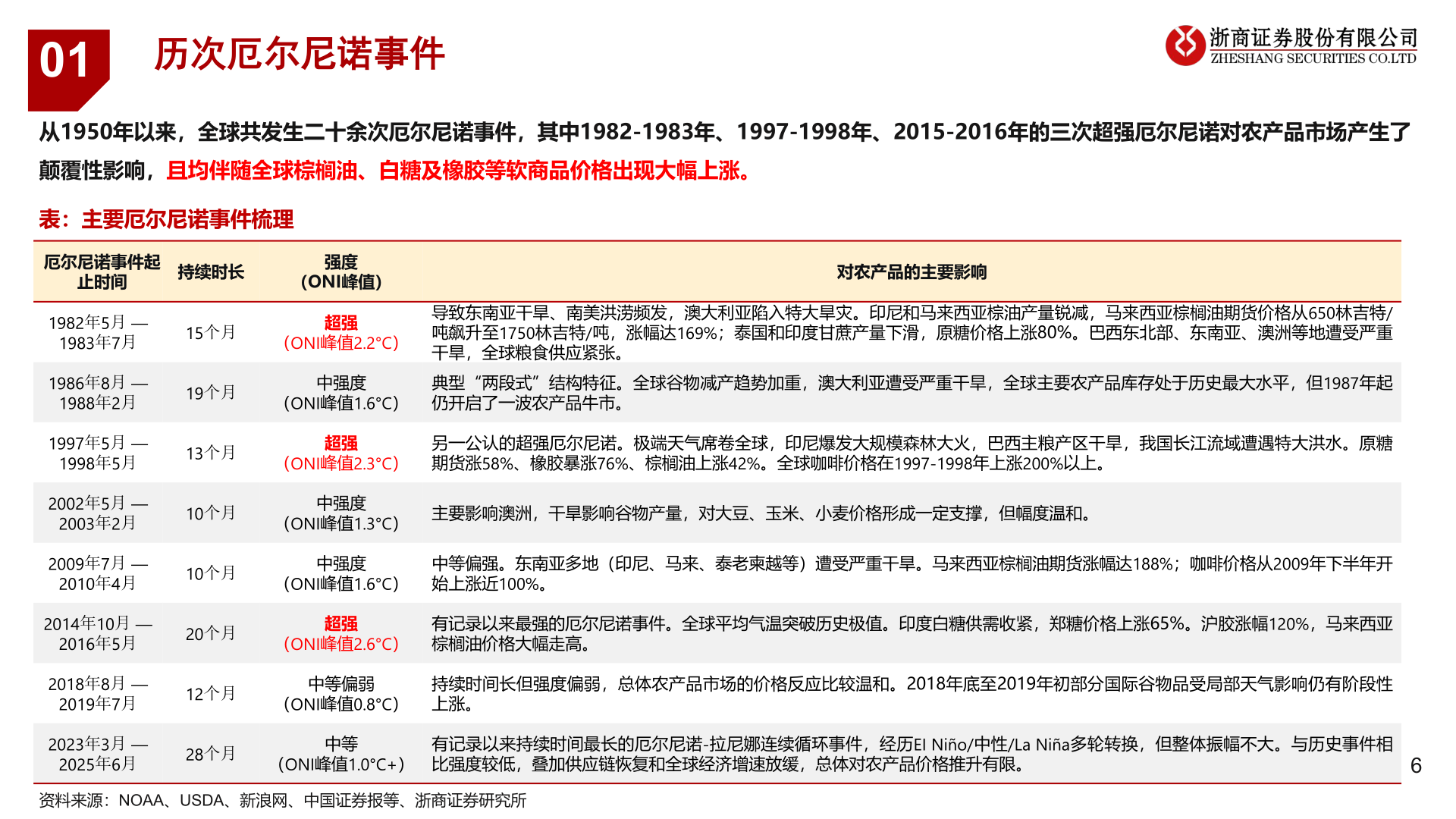
Task: Click the duration cell "20个月"
Action: point(211,633)
